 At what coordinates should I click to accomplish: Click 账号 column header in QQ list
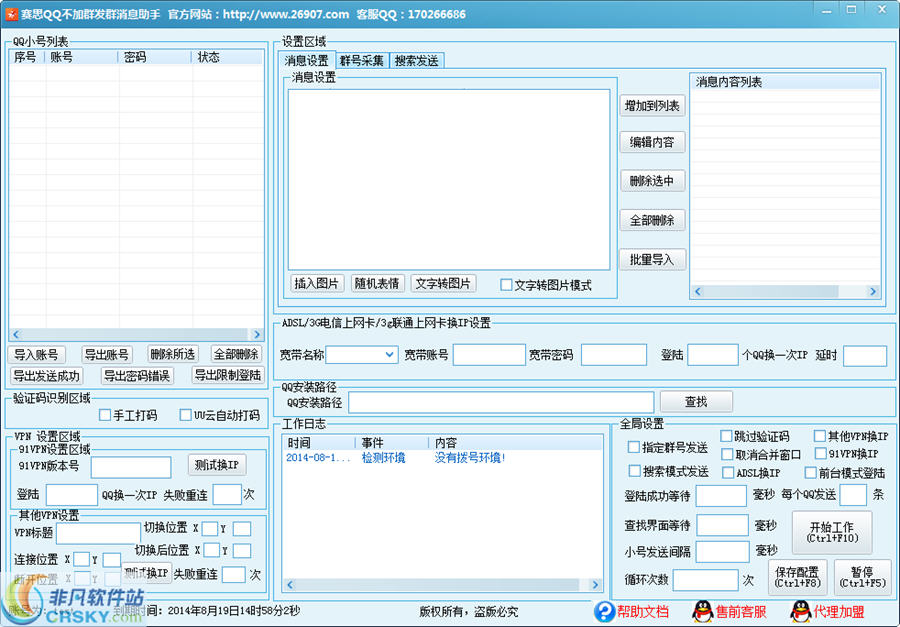click(x=82, y=57)
